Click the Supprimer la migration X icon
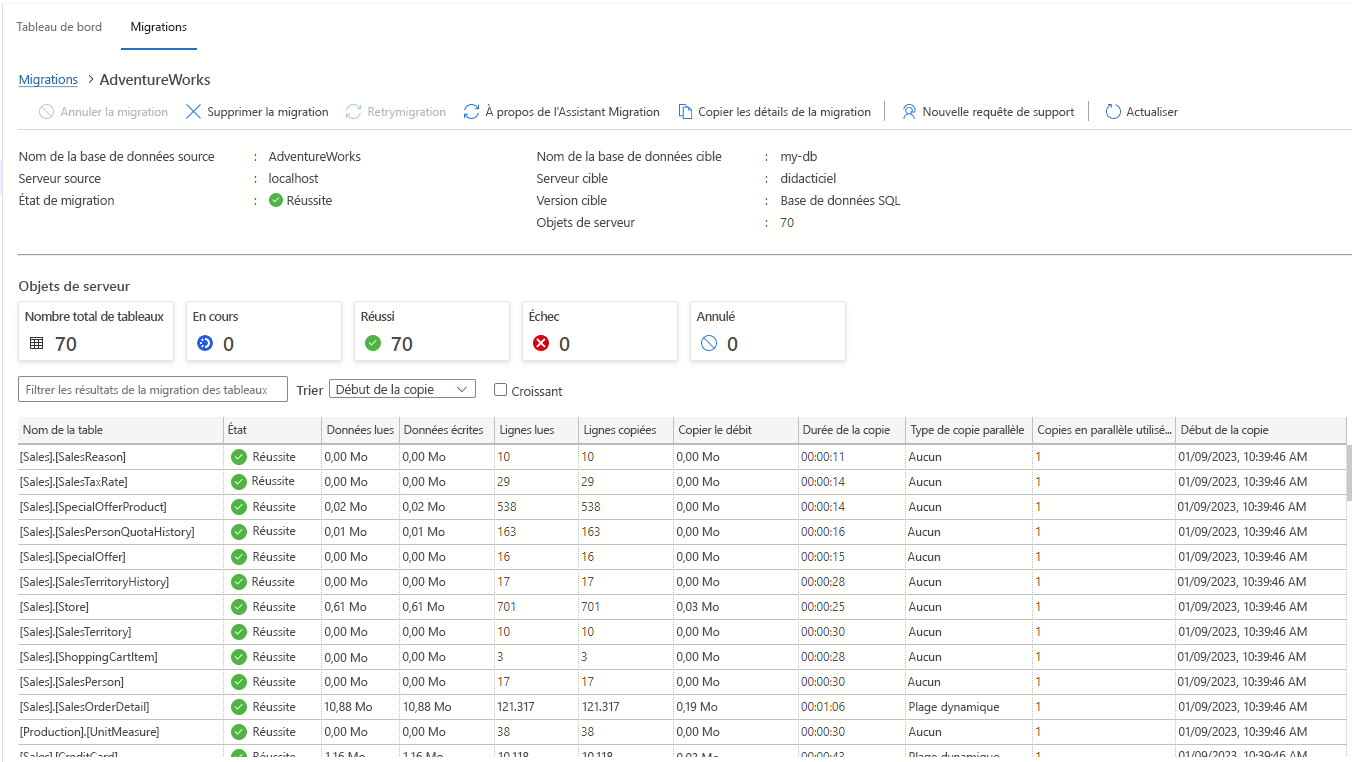1352x762 pixels. (x=193, y=112)
